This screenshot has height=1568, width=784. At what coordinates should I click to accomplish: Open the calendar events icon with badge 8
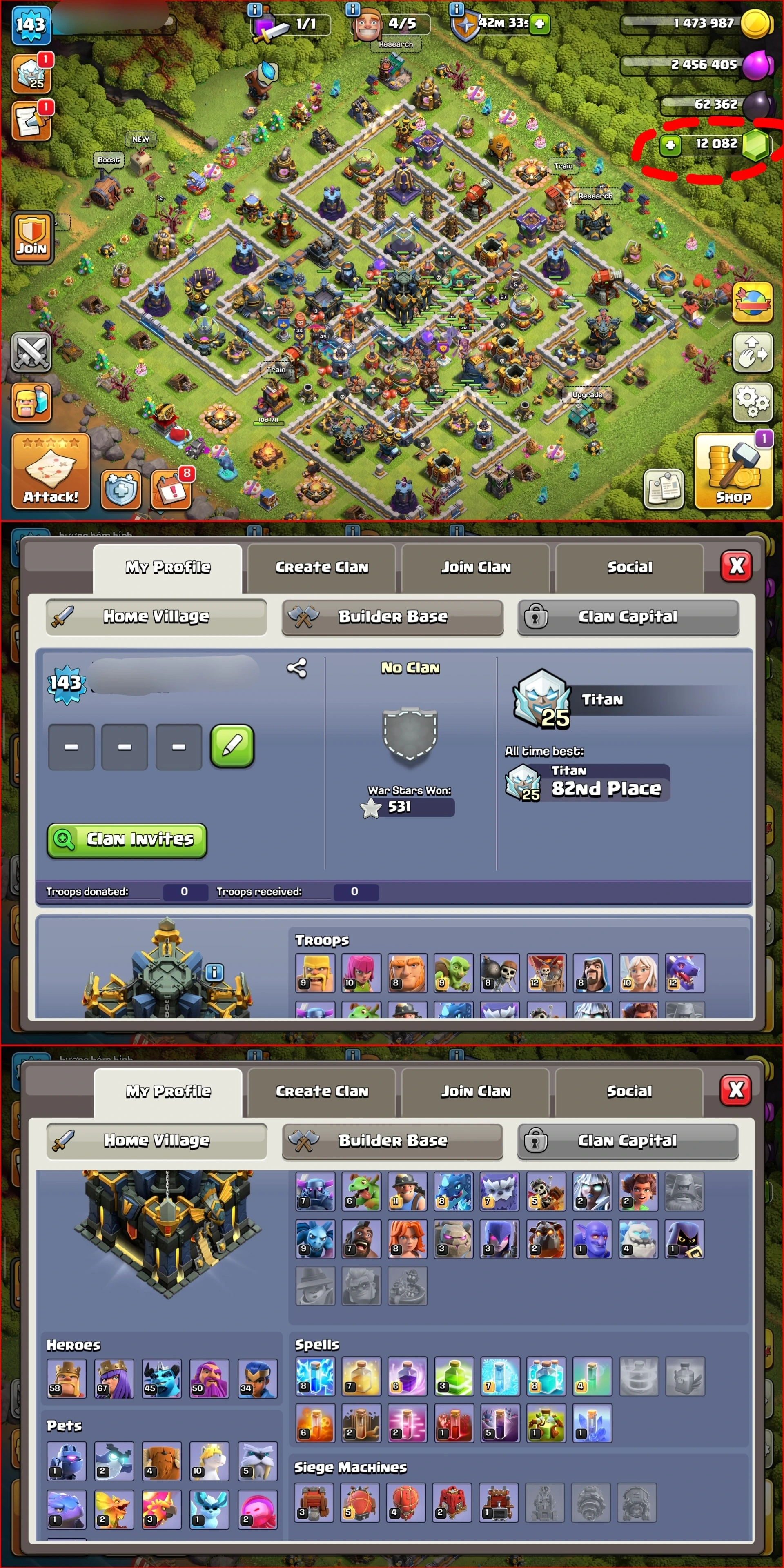pyautogui.click(x=171, y=489)
